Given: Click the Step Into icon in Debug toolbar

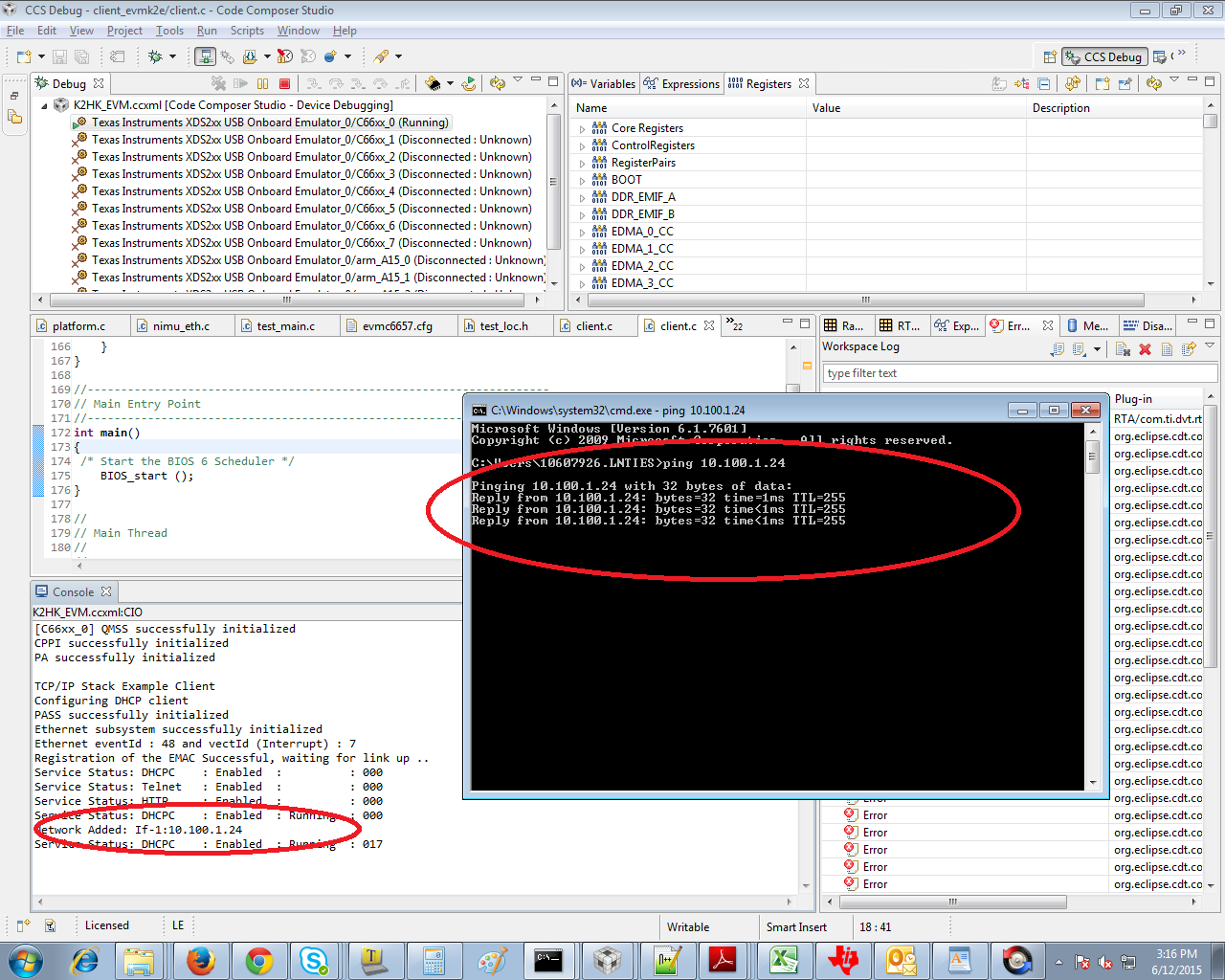Looking at the screenshot, I should point(313,84).
